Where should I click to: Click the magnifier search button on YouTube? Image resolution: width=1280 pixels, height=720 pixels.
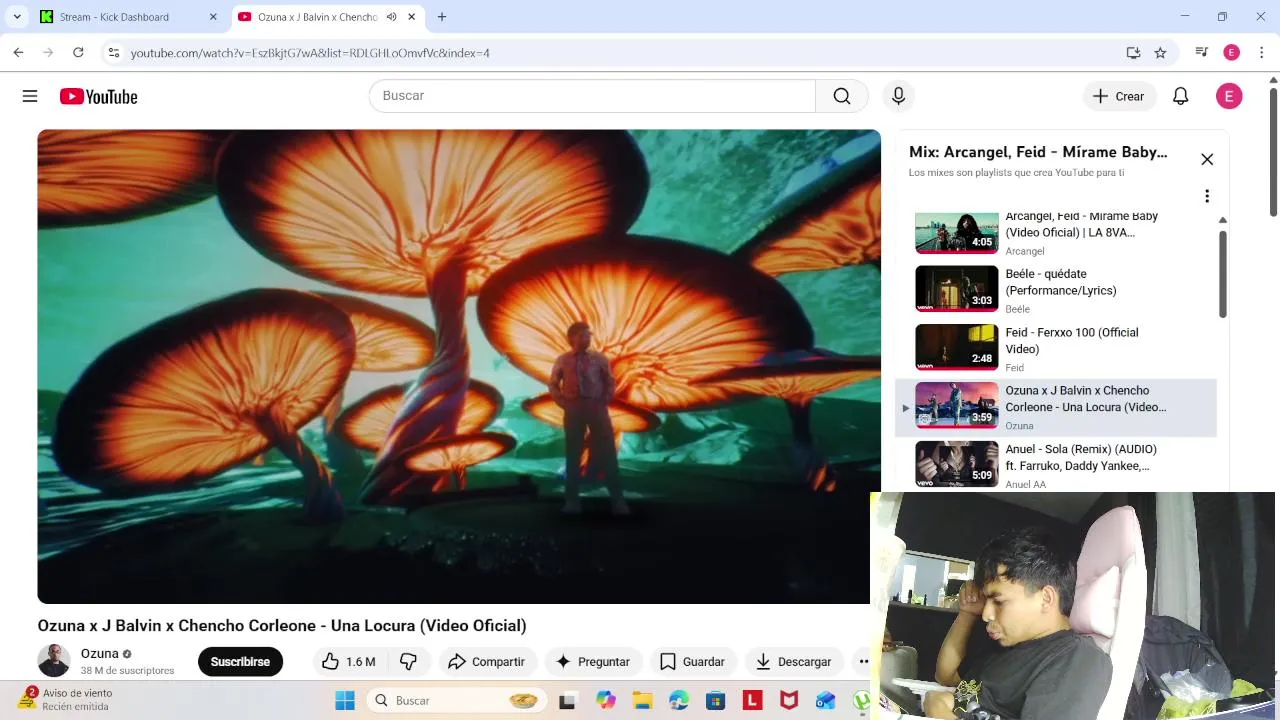tap(842, 96)
